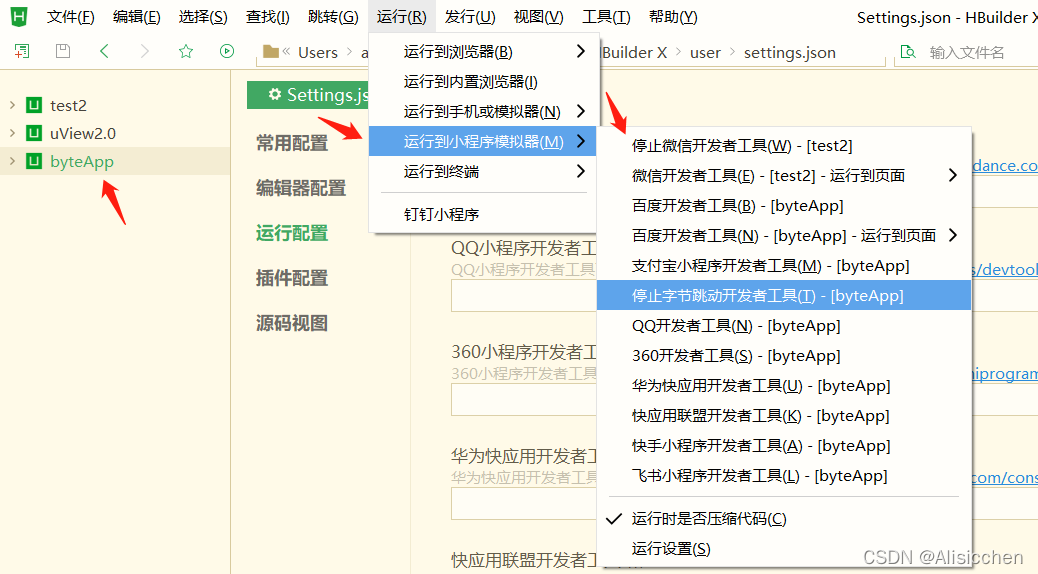Viewport: 1038px width, 574px height.
Task: Click user in the breadcrumb path
Action: click(x=705, y=52)
